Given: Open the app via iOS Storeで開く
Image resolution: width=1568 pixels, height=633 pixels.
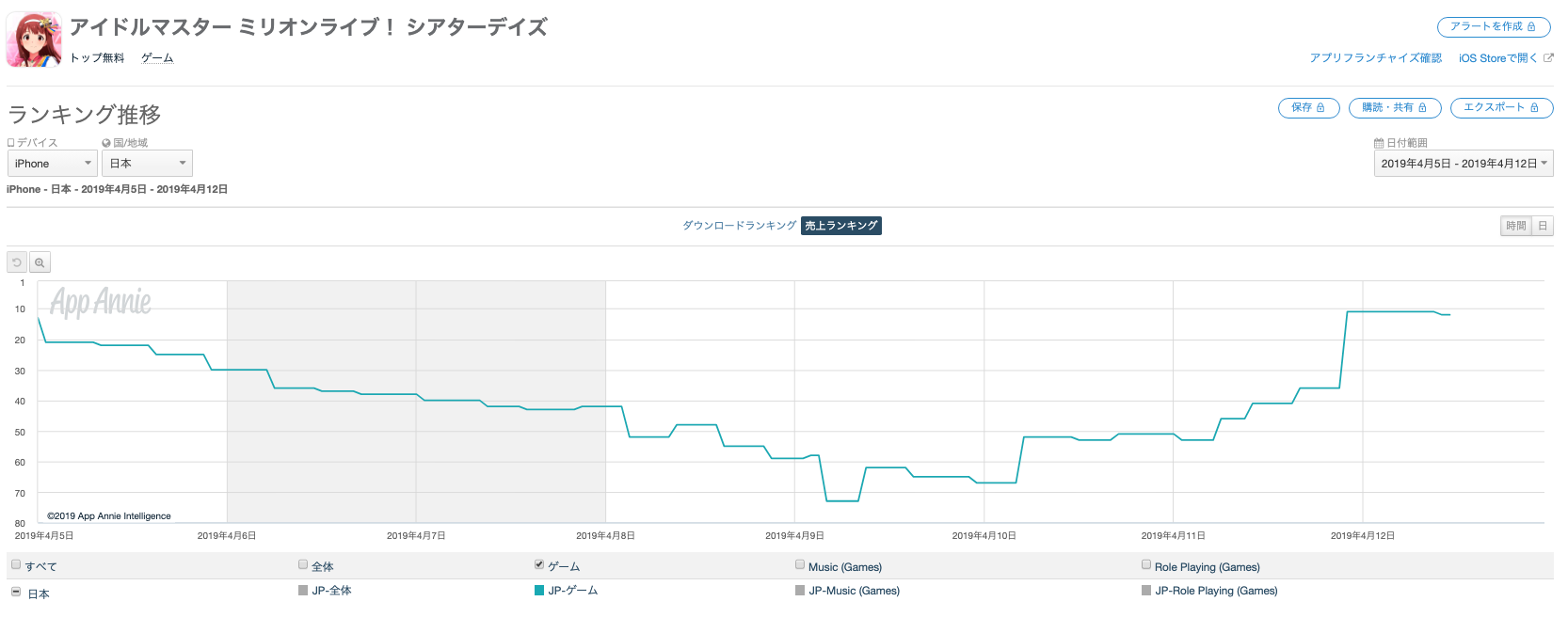Looking at the screenshot, I should pyautogui.click(x=1506, y=58).
